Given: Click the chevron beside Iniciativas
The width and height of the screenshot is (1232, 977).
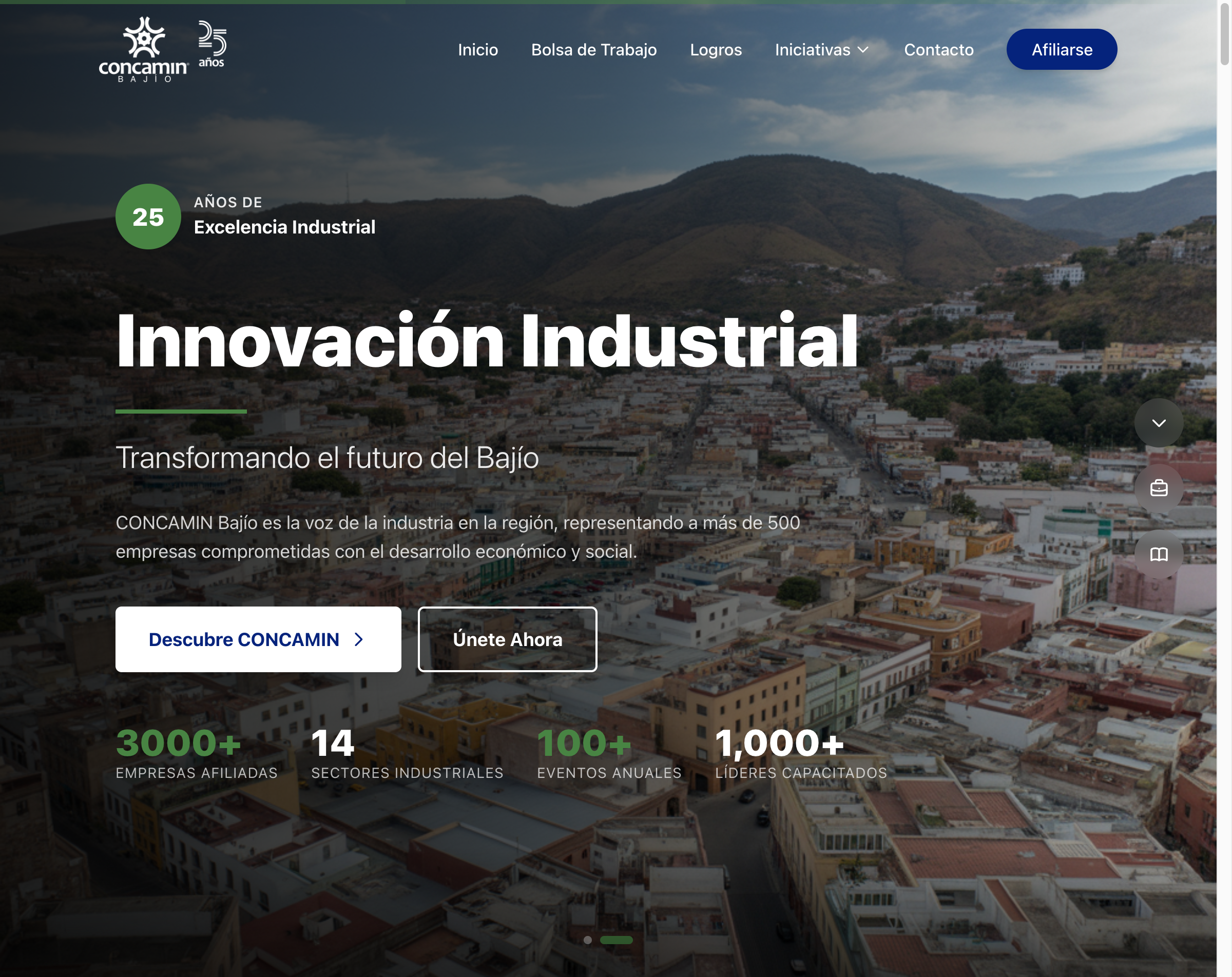Looking at the screenshot, I should point(863,50).
